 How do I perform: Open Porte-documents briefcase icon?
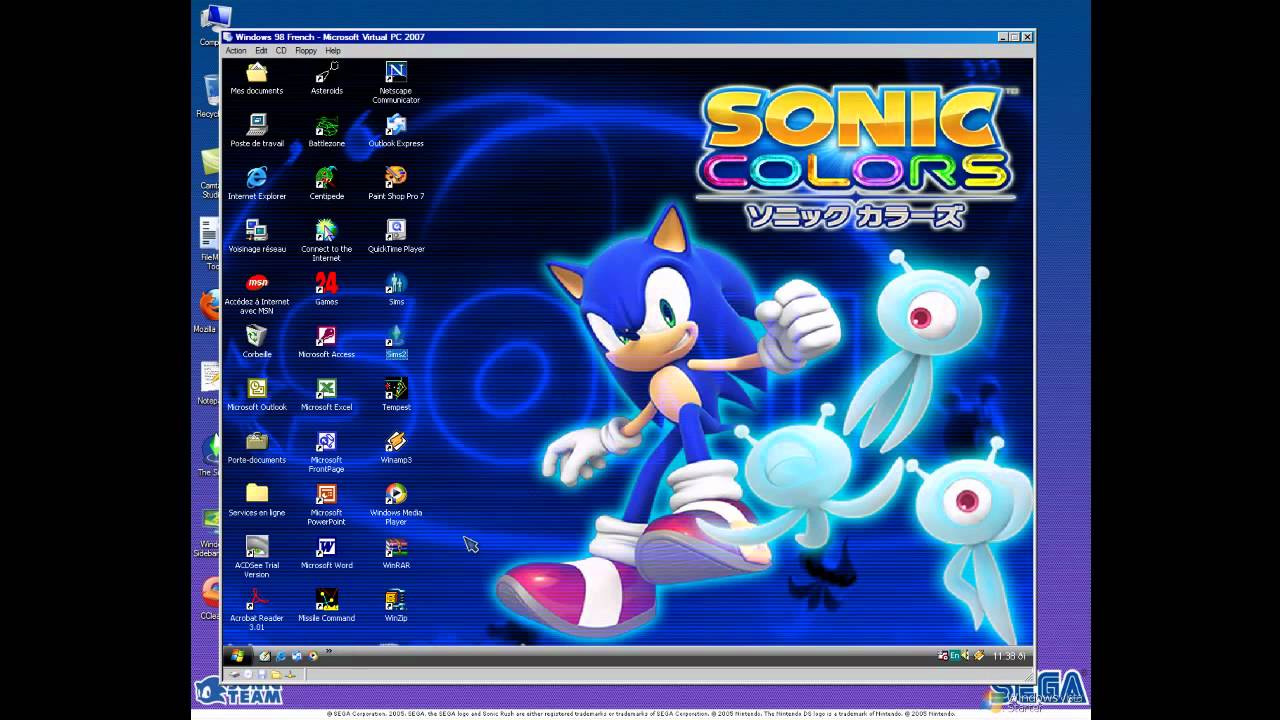[257, 448]
